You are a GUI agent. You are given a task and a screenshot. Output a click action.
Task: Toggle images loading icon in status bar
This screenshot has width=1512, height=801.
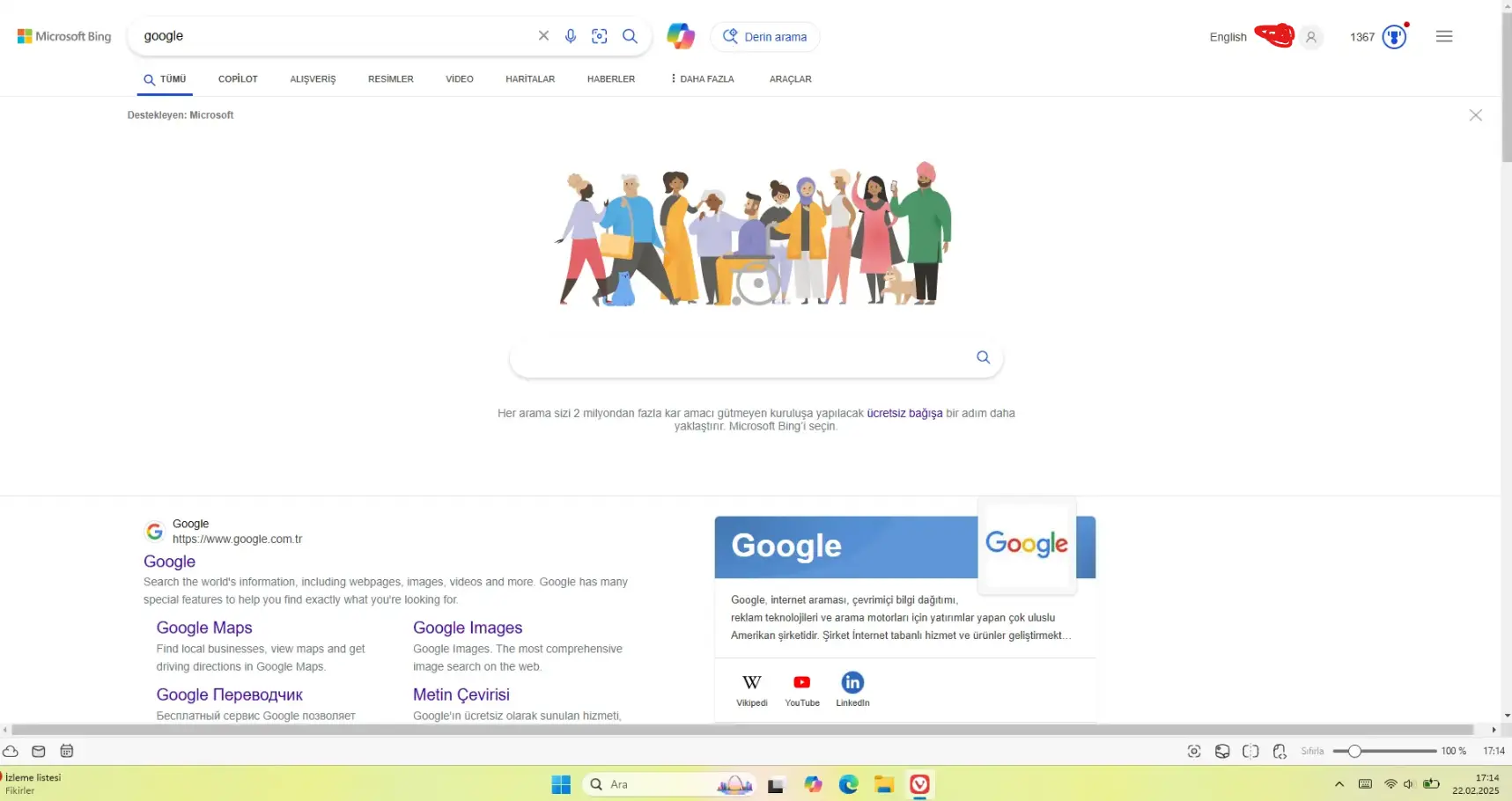1222,751
